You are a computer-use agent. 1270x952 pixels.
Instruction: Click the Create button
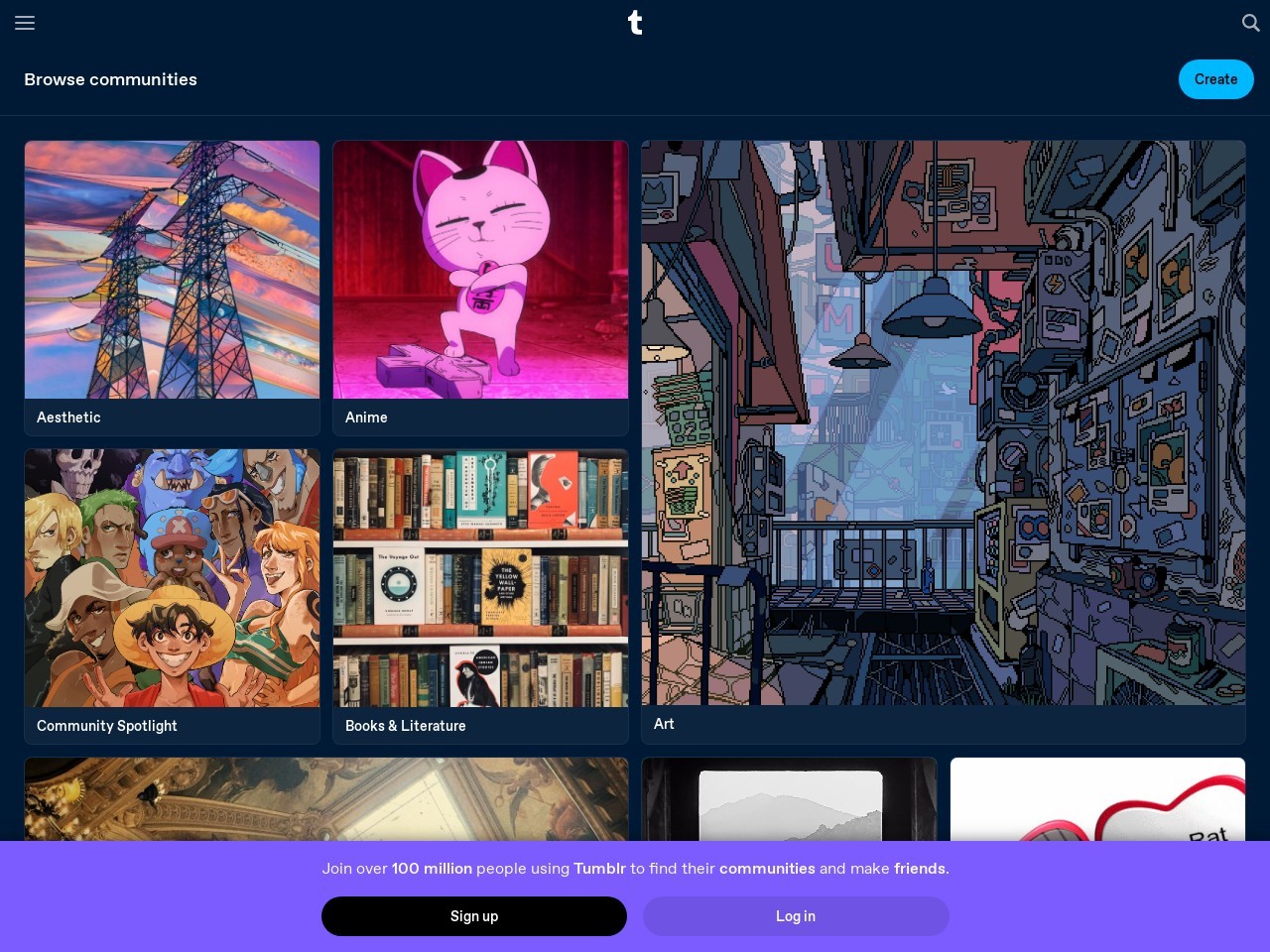click(x=1215, y=79)
